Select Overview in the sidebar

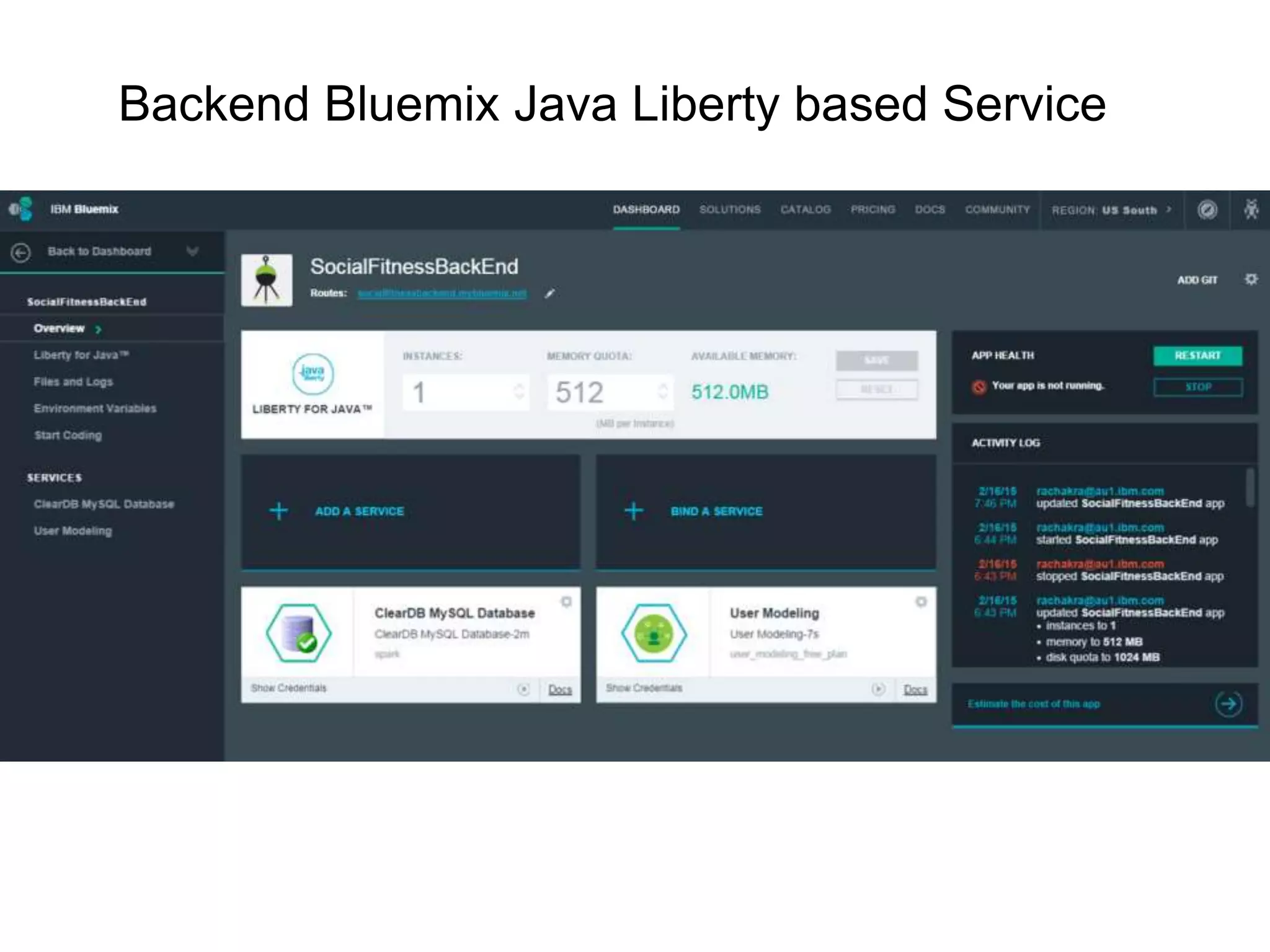[59, 328]
